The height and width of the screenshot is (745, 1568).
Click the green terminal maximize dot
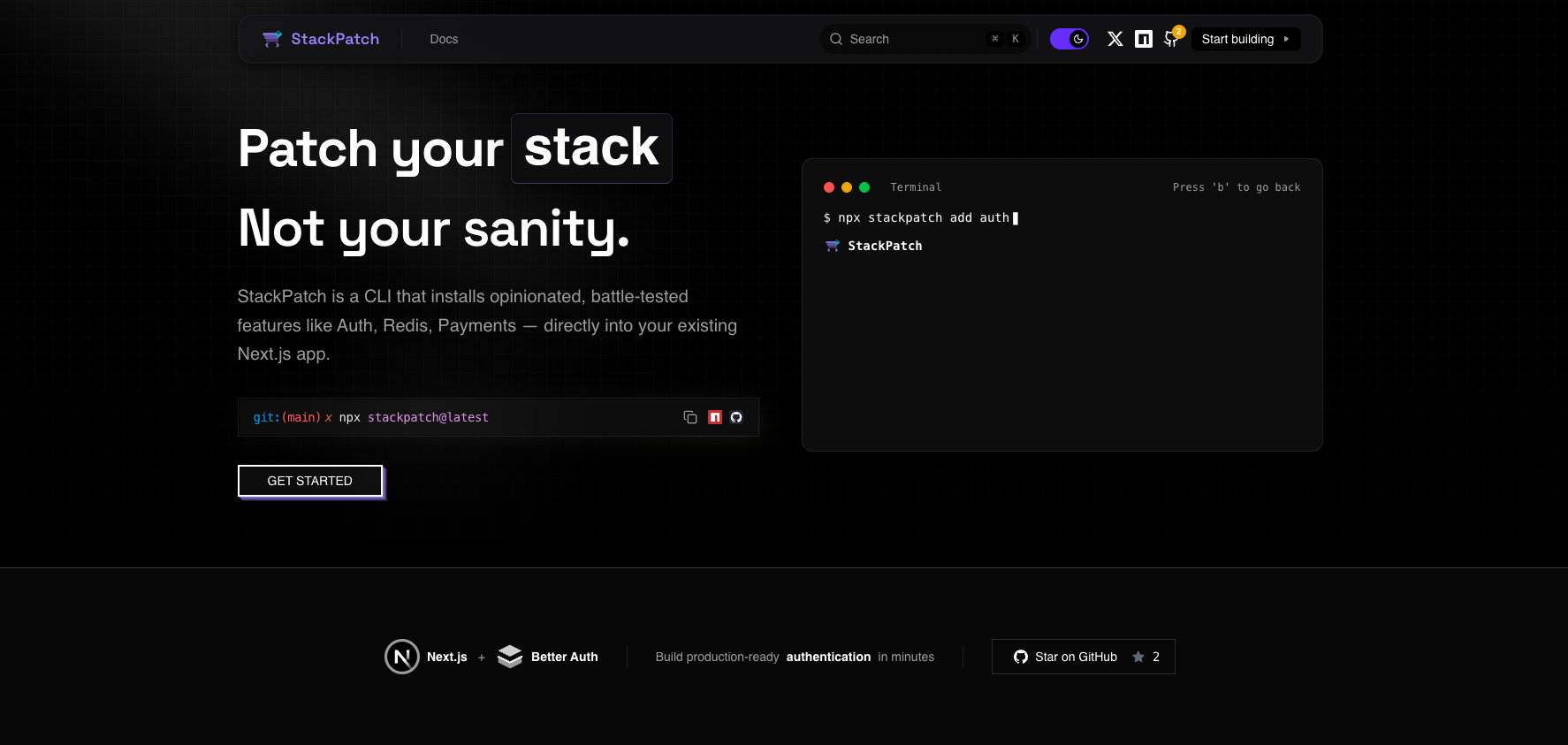click(x=864, y=187)
